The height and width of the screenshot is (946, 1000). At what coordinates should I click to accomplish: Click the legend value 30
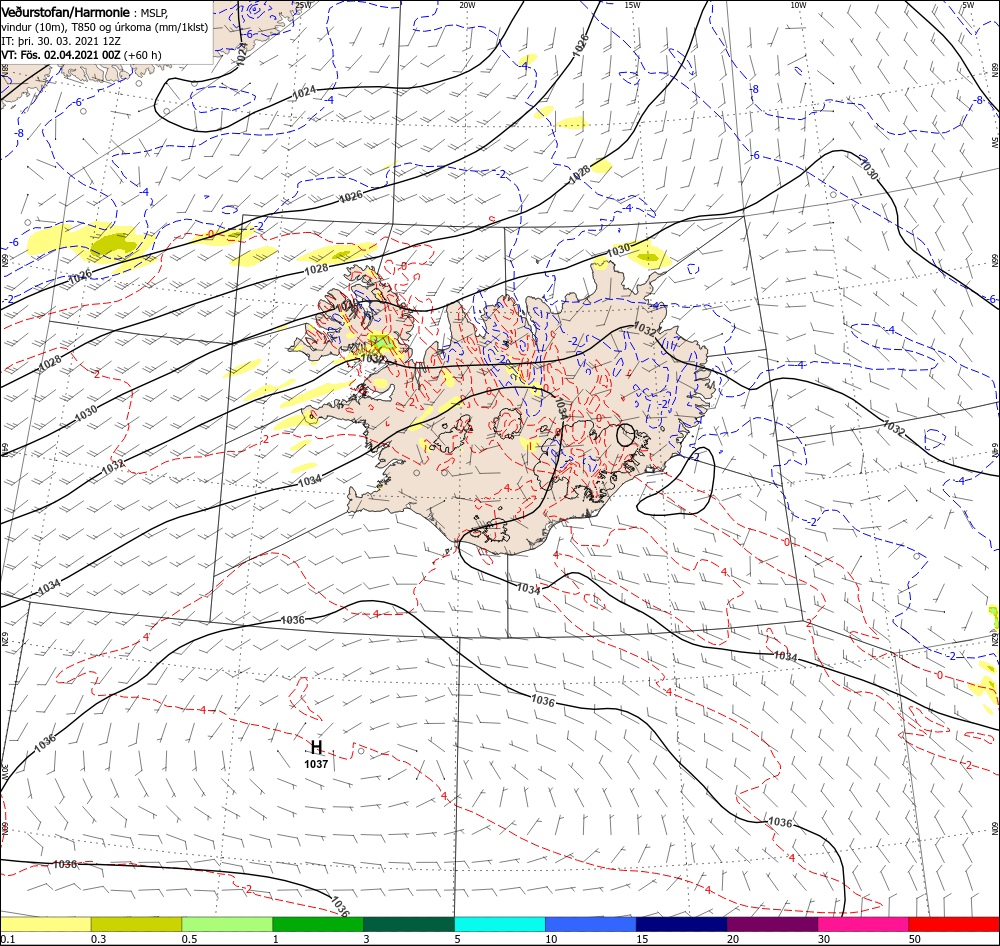pyautogui.click(x=825, y=939)
